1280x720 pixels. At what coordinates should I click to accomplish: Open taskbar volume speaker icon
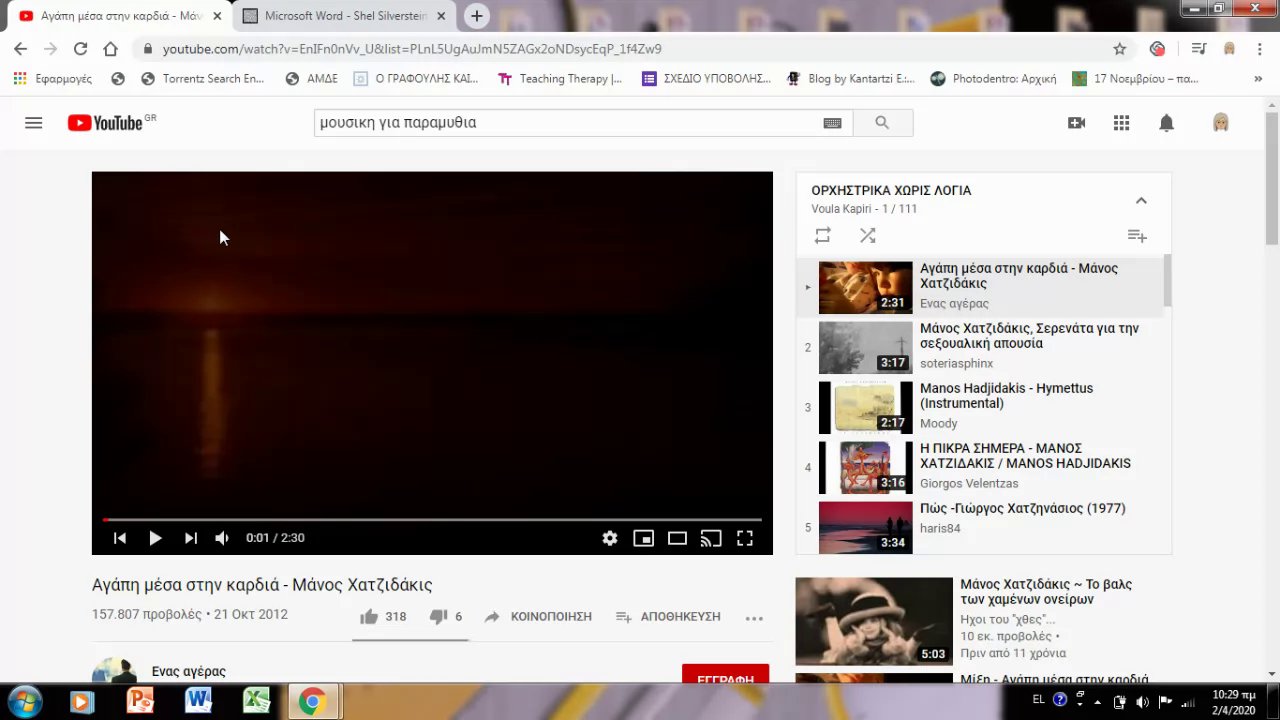pyautogui.click(x=1142, y=702)
